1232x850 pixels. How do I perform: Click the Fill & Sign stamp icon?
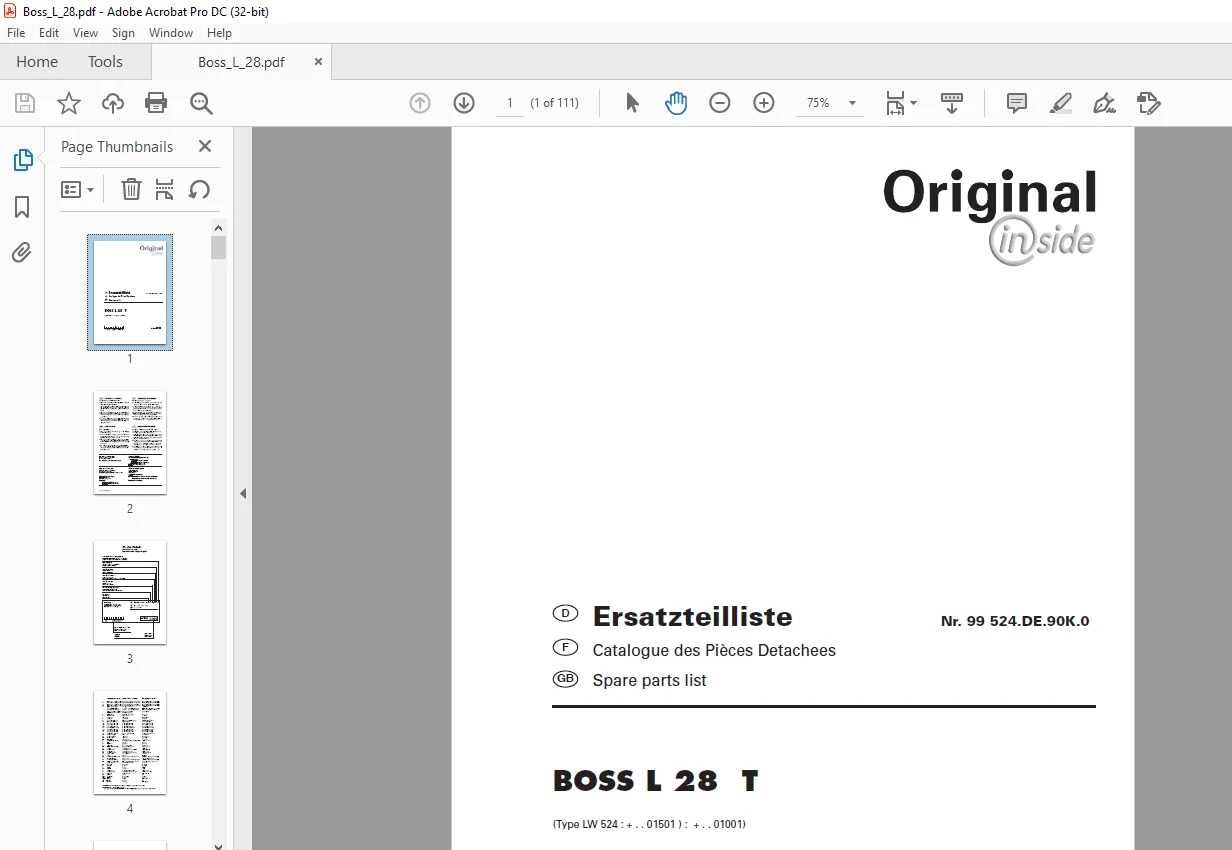(1149, 103)
